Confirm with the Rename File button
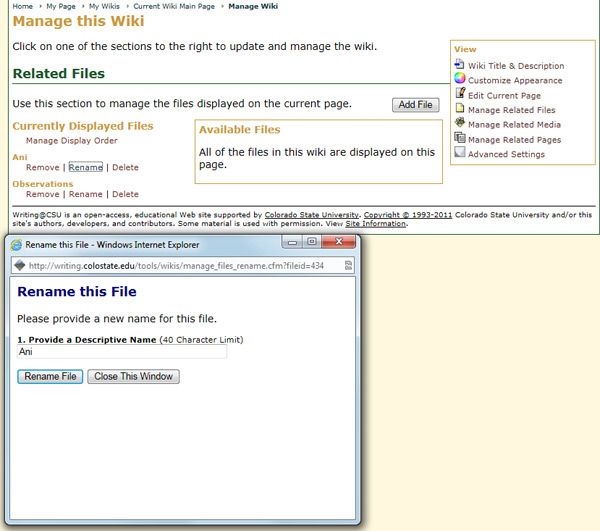Viewport: 600px width, 531px height. [x=50, y=377]
